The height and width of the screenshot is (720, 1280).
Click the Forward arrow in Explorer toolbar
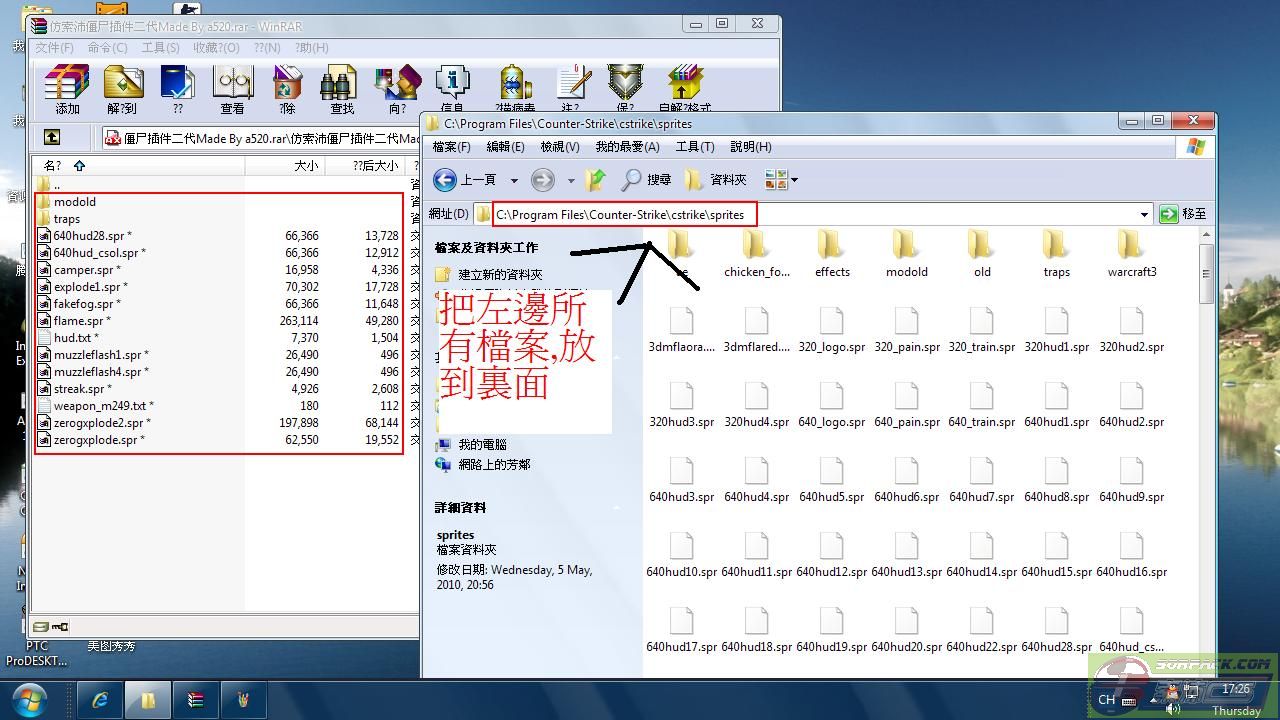(543, 180)
